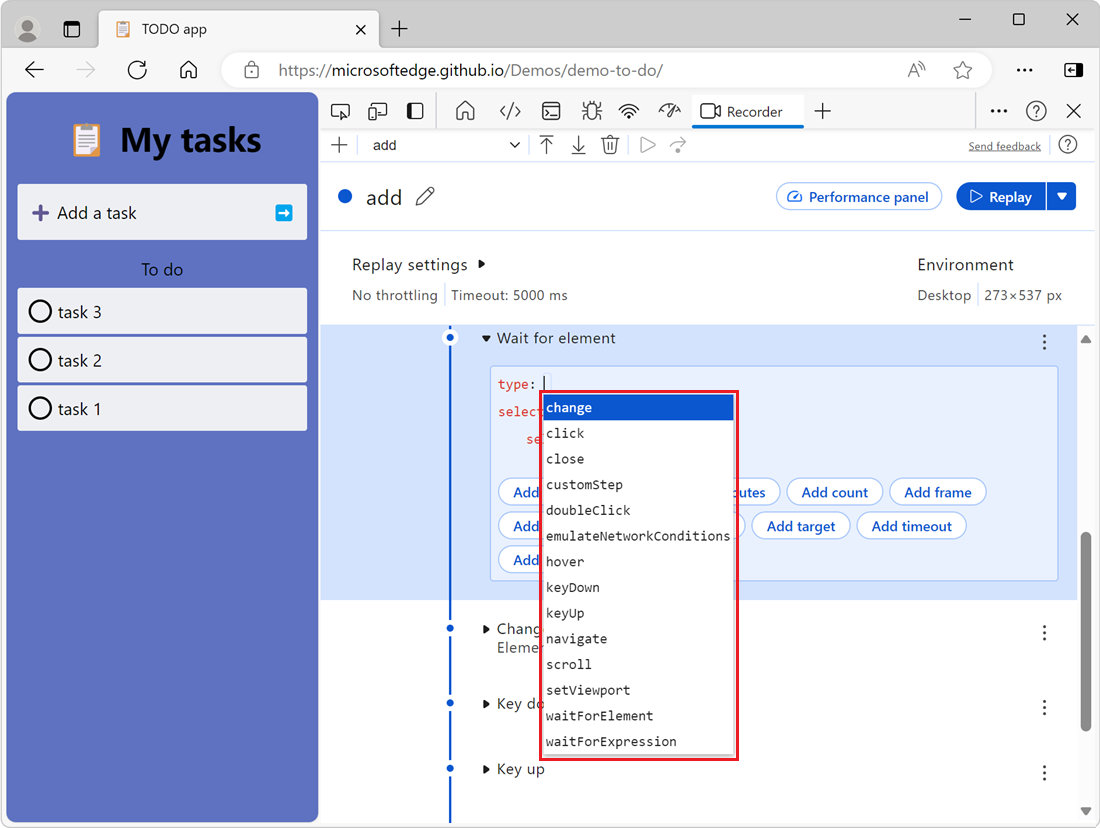Delete the current recording via trash icon
The image size is (1100, 828).
pos(610,145)
